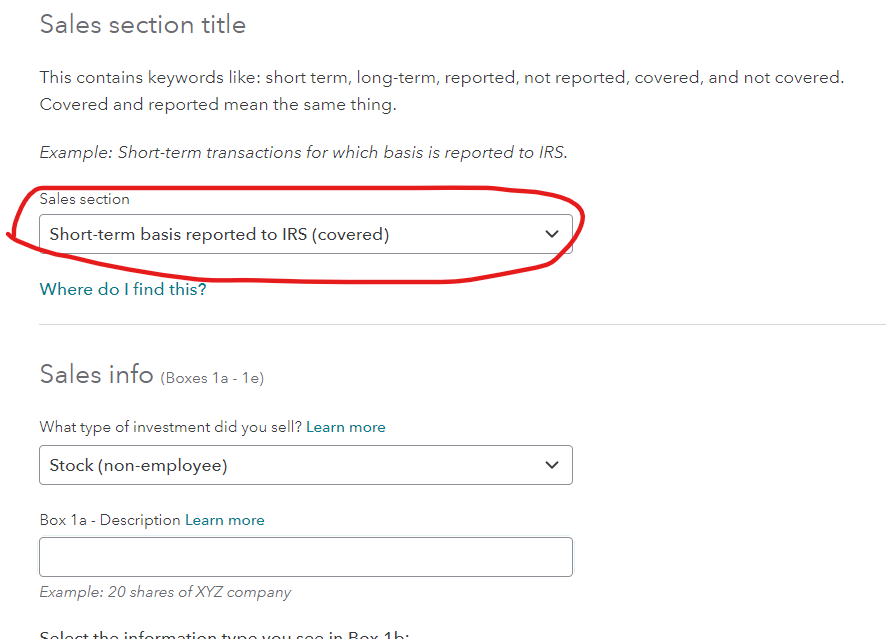Image resolution: width=886 pixels, height=639 pixels.
Task: Click Learn more next to Box 1a Description
Action: click(x=225, y=520)
